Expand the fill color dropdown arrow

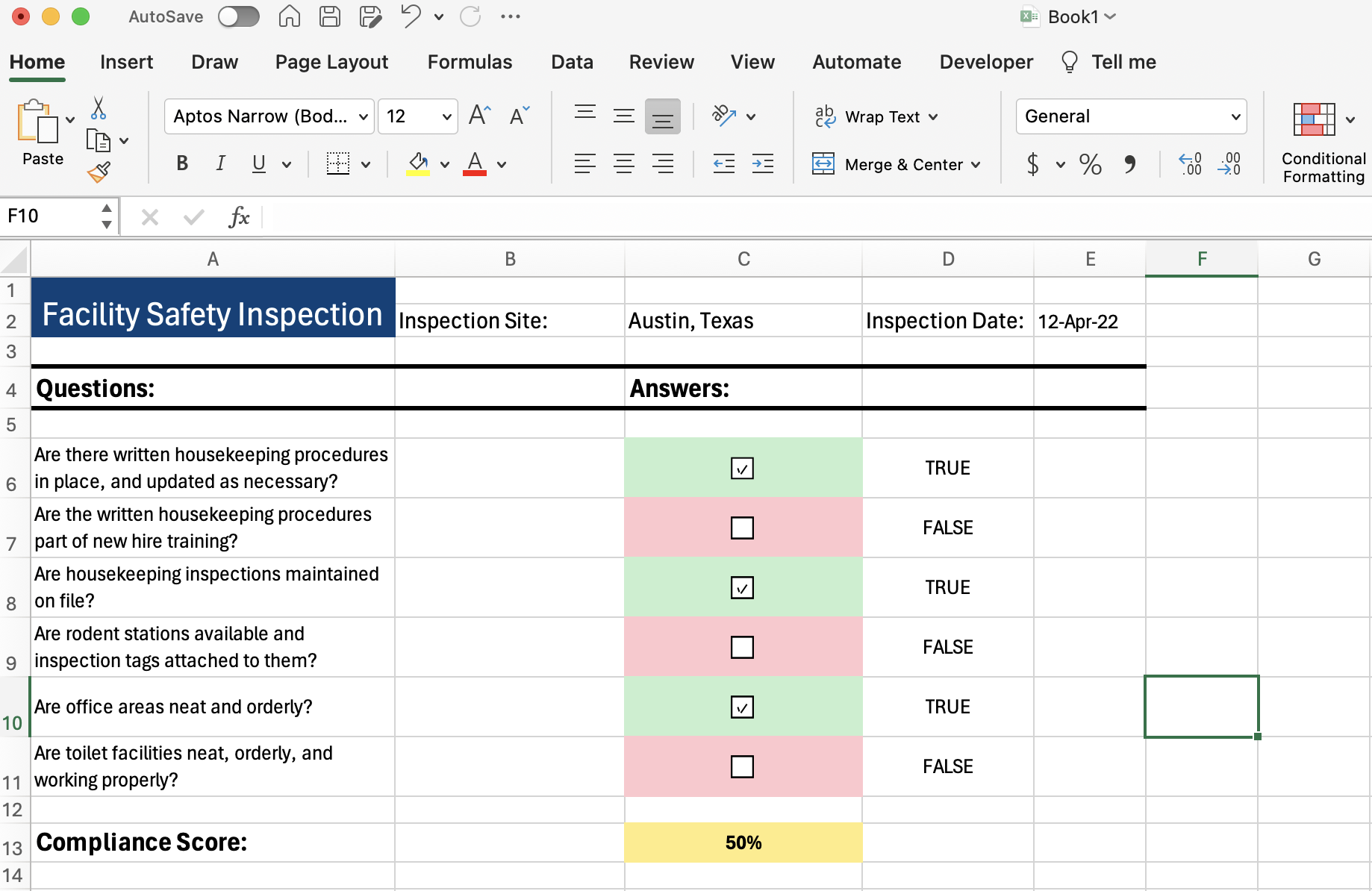coord(445,165)
